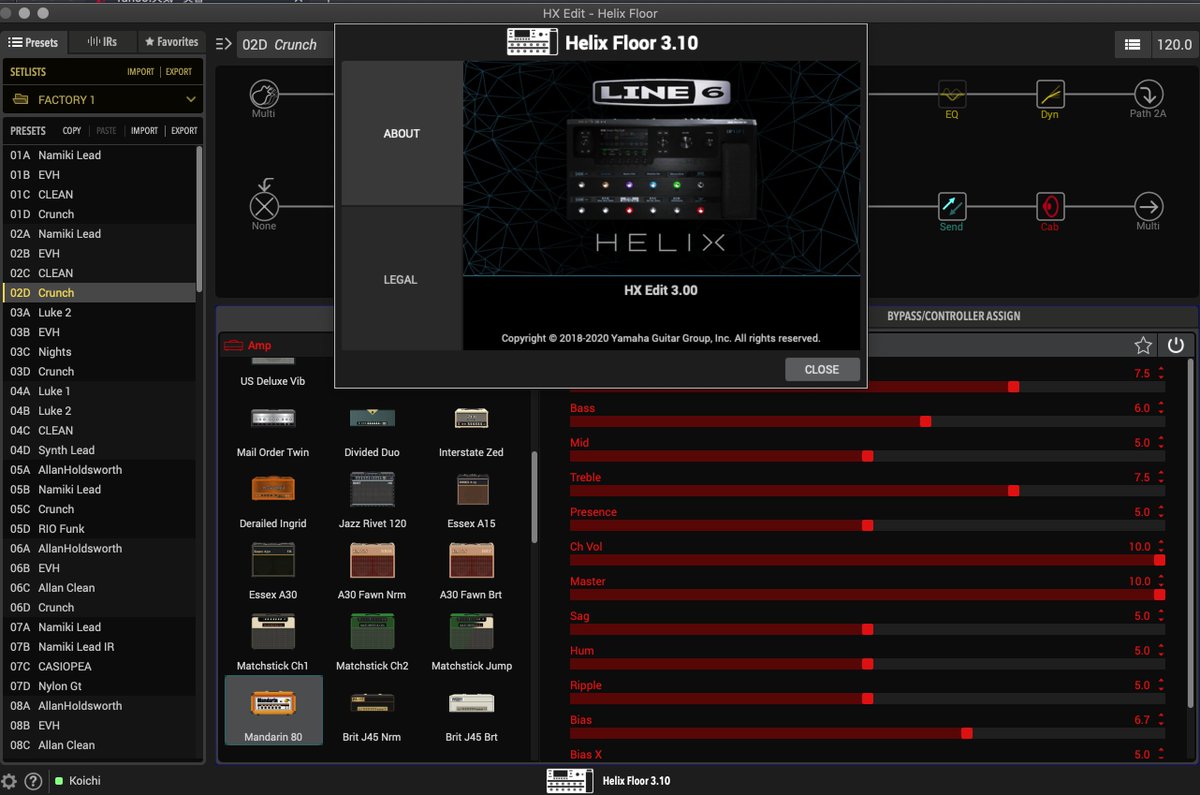Adjust the Treble value stepper
Image resolution: width=1200 pixels, height=795 pixels.
tap(1161, 477)
